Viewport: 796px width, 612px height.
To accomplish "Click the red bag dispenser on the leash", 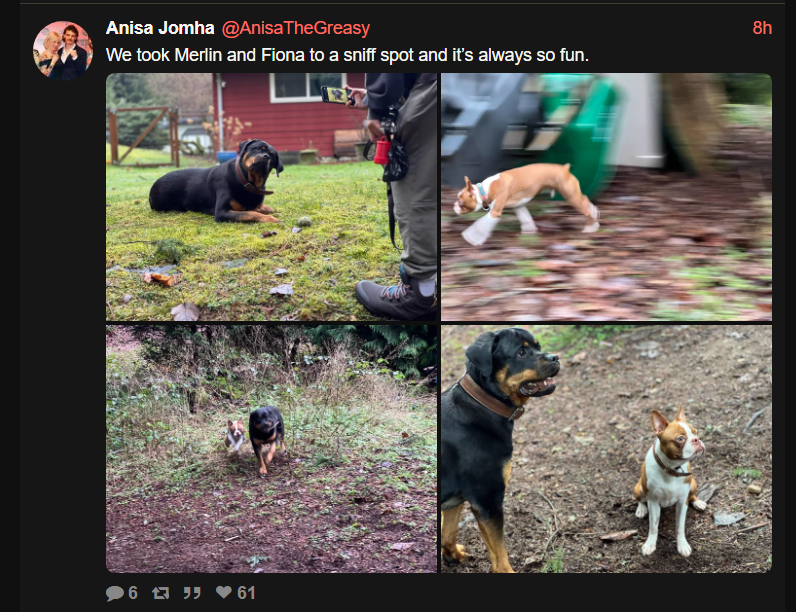I will (x=381, y=151).
